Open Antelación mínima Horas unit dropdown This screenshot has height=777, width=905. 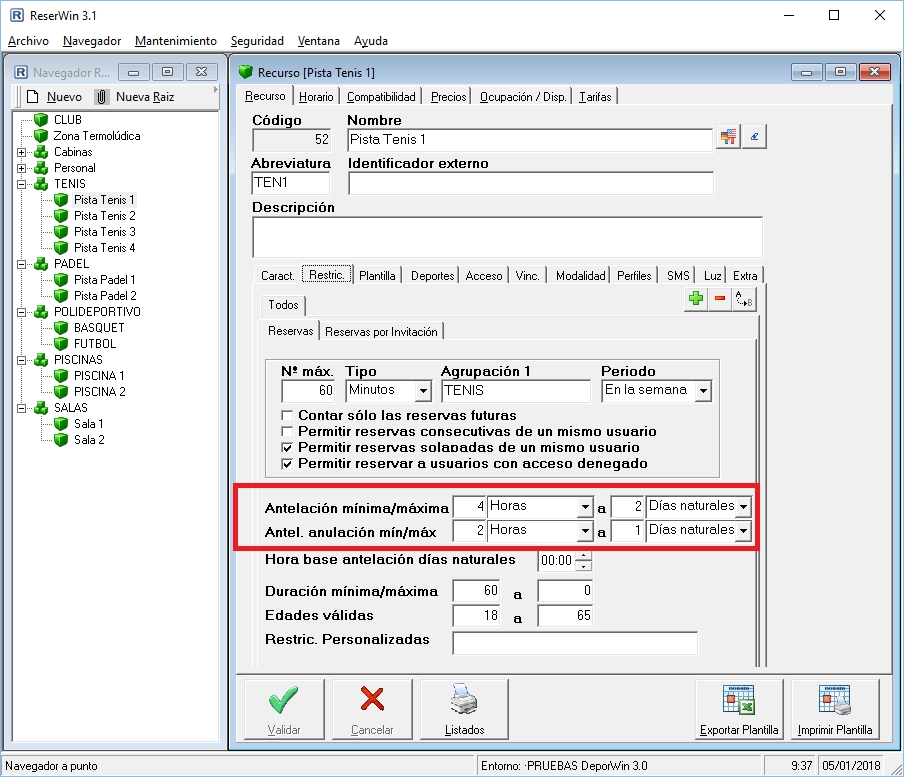pyautogui.click(x=585, y=507)
